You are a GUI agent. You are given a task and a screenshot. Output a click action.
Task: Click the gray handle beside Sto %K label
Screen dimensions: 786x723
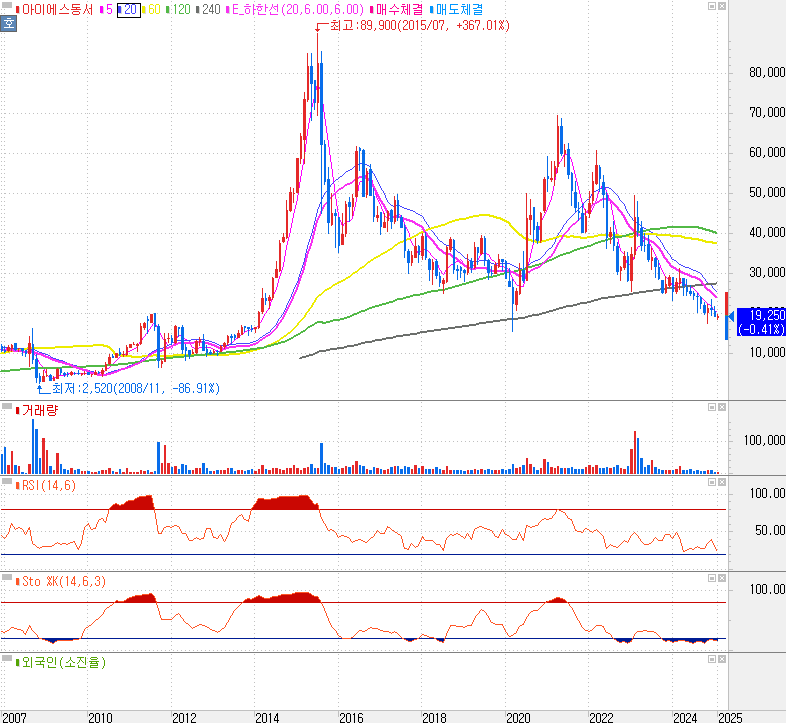pyautogui.click(x=7, y=577)
